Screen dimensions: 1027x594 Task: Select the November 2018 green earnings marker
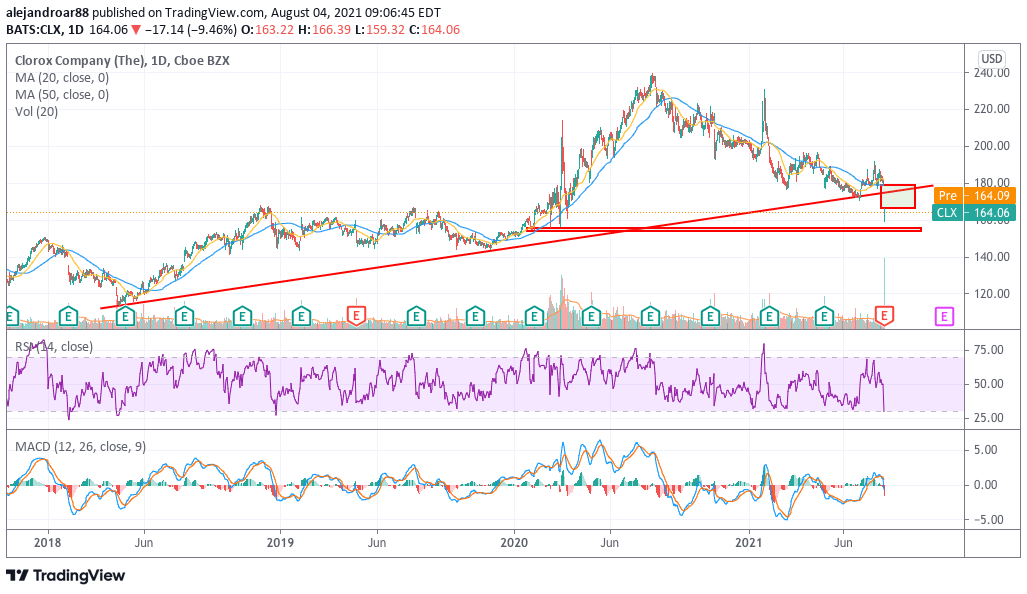pyautogui.click(x=242, y=316)
